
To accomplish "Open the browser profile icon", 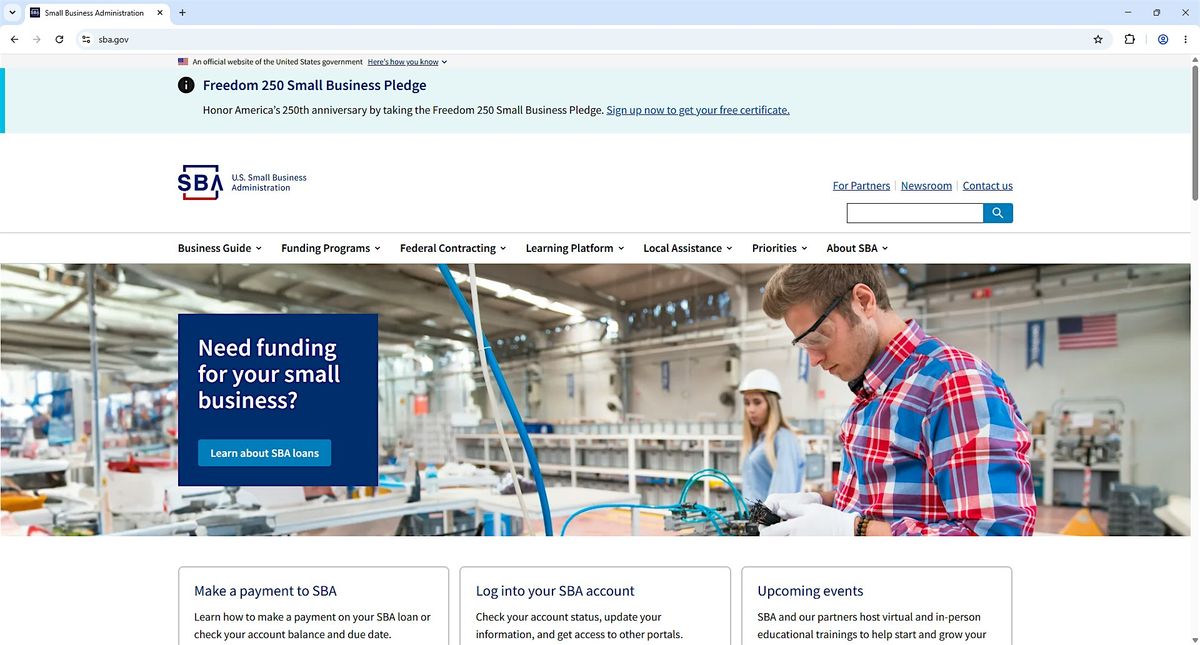I will [1163, 40].
